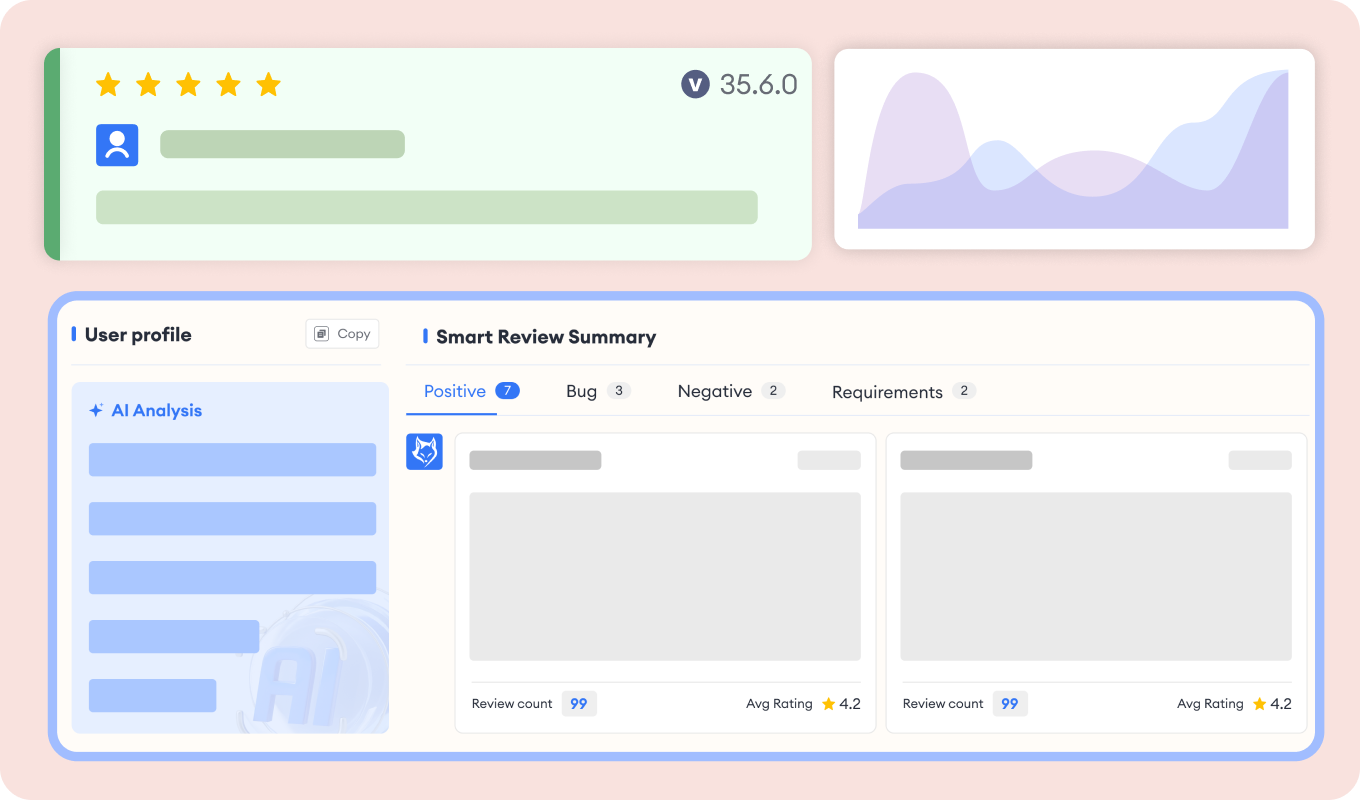This screenshot has width=1360, height=800.
Task: Click the blue fox logo icon
Action: click(x=424, y=452)
